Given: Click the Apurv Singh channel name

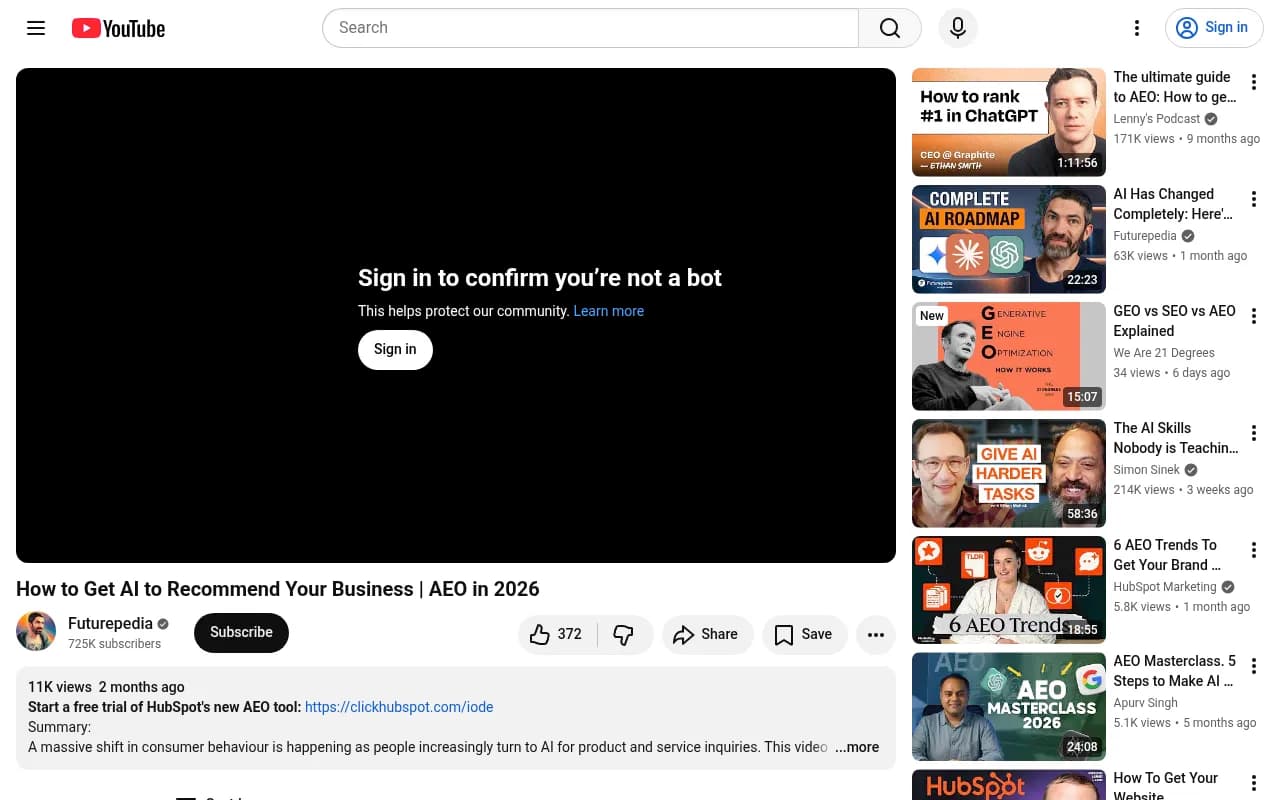Looking at the screenshot, I should tap(1146, 704).
